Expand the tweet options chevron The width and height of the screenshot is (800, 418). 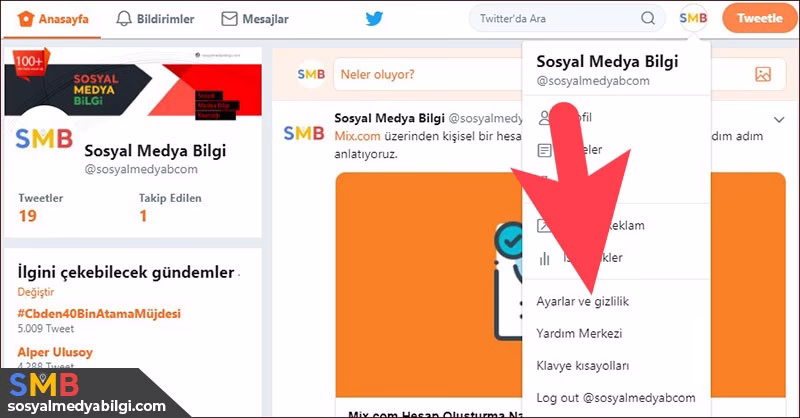pos(780,120)
